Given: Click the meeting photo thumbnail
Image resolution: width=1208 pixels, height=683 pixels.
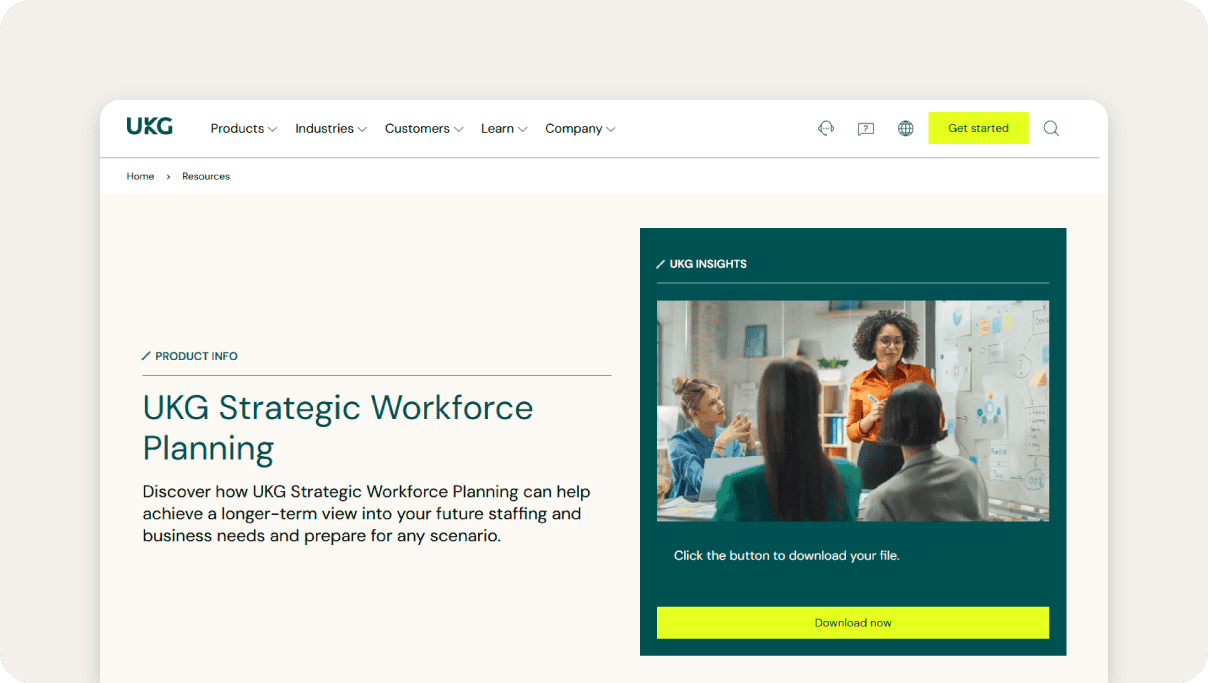Looking at the screenshot, I should 853,411.
